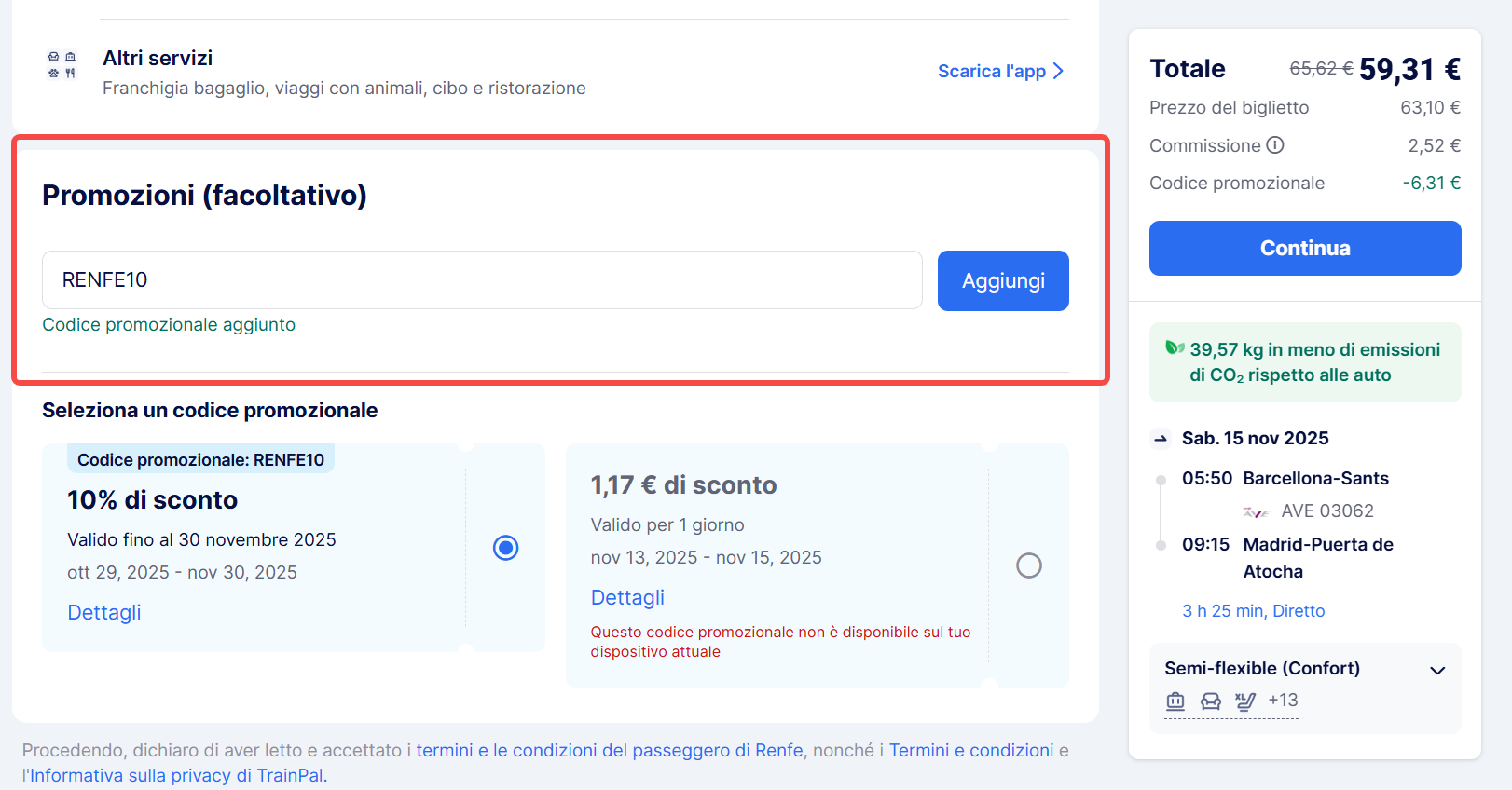Click the Madrid-Puerta de Atocha arrival station
Image resolution: width=1512 pixels, height=790 pixels.
1318,558
